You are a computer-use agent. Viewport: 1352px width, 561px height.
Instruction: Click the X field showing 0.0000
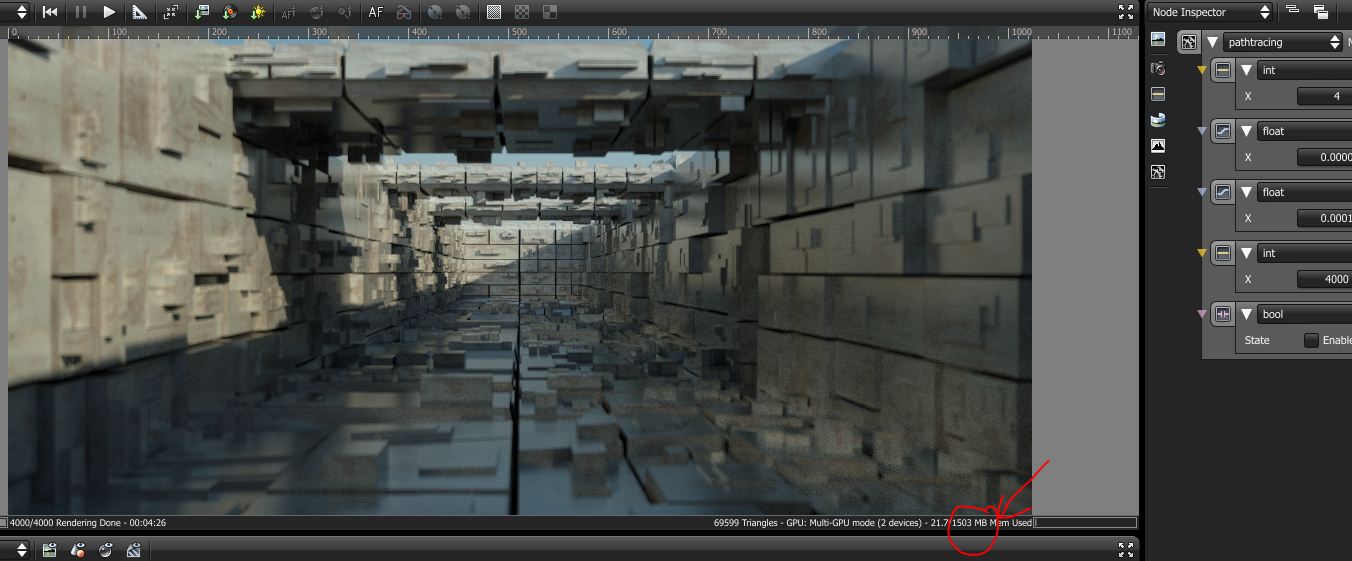[x=1324, y=157]
